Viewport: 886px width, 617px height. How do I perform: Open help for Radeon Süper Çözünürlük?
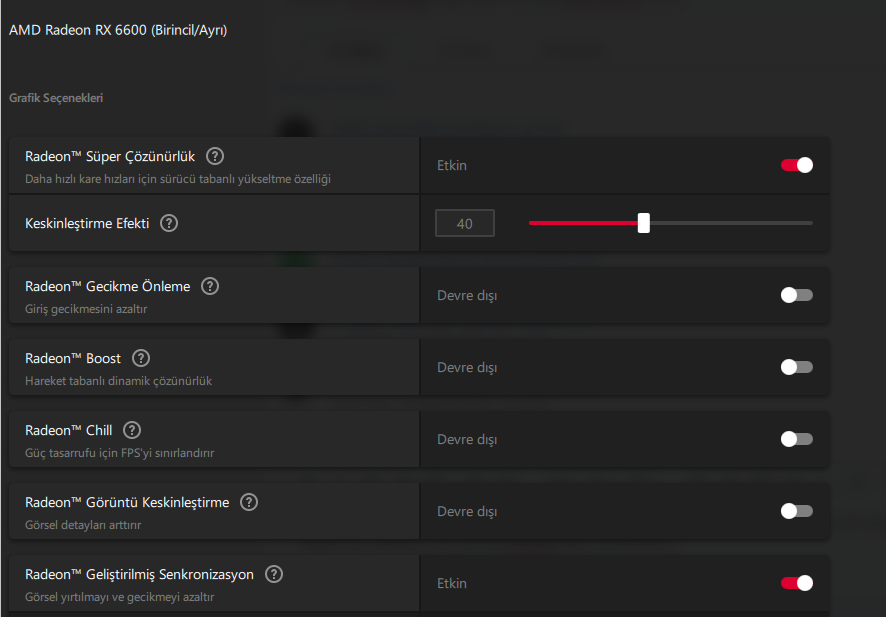(x=215, y=156)
